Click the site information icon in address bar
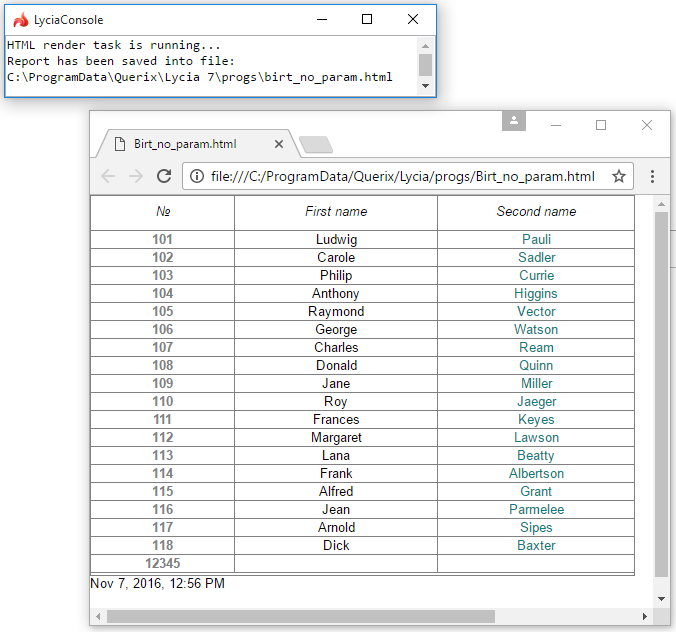The height and width of the screenshot is (632, 676). point(197,176)
